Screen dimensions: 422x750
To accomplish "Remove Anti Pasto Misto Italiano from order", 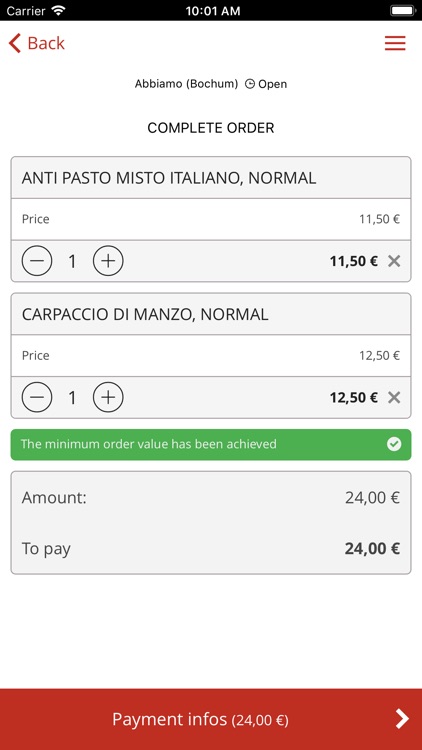I will click(x=394, y=261).
